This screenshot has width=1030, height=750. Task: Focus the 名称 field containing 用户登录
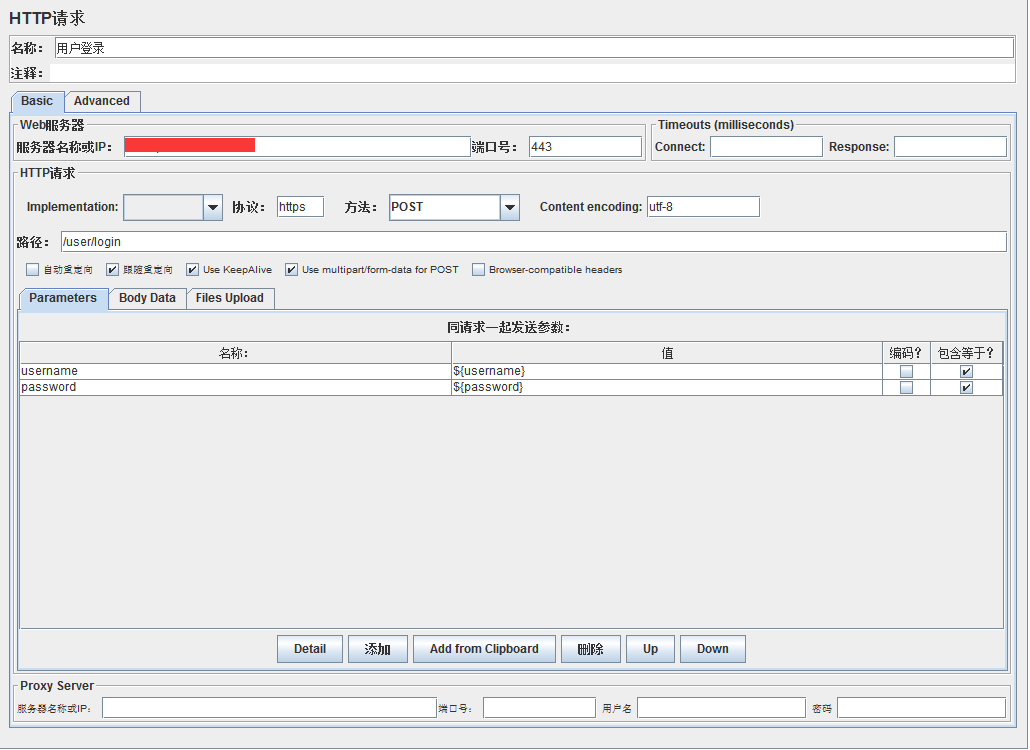click(x=534, y=48)
